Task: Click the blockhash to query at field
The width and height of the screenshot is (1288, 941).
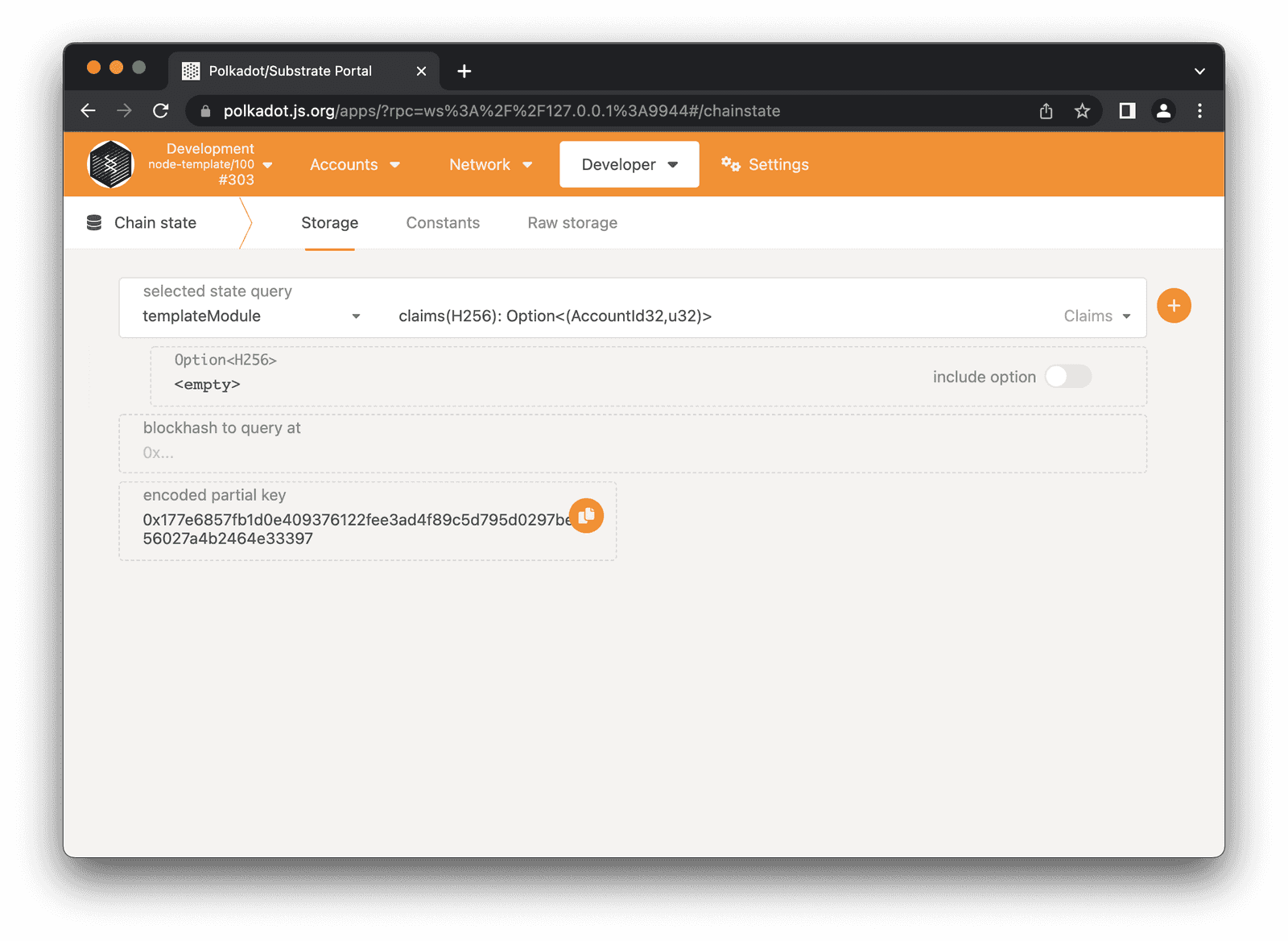Action: tap(632, 452)
